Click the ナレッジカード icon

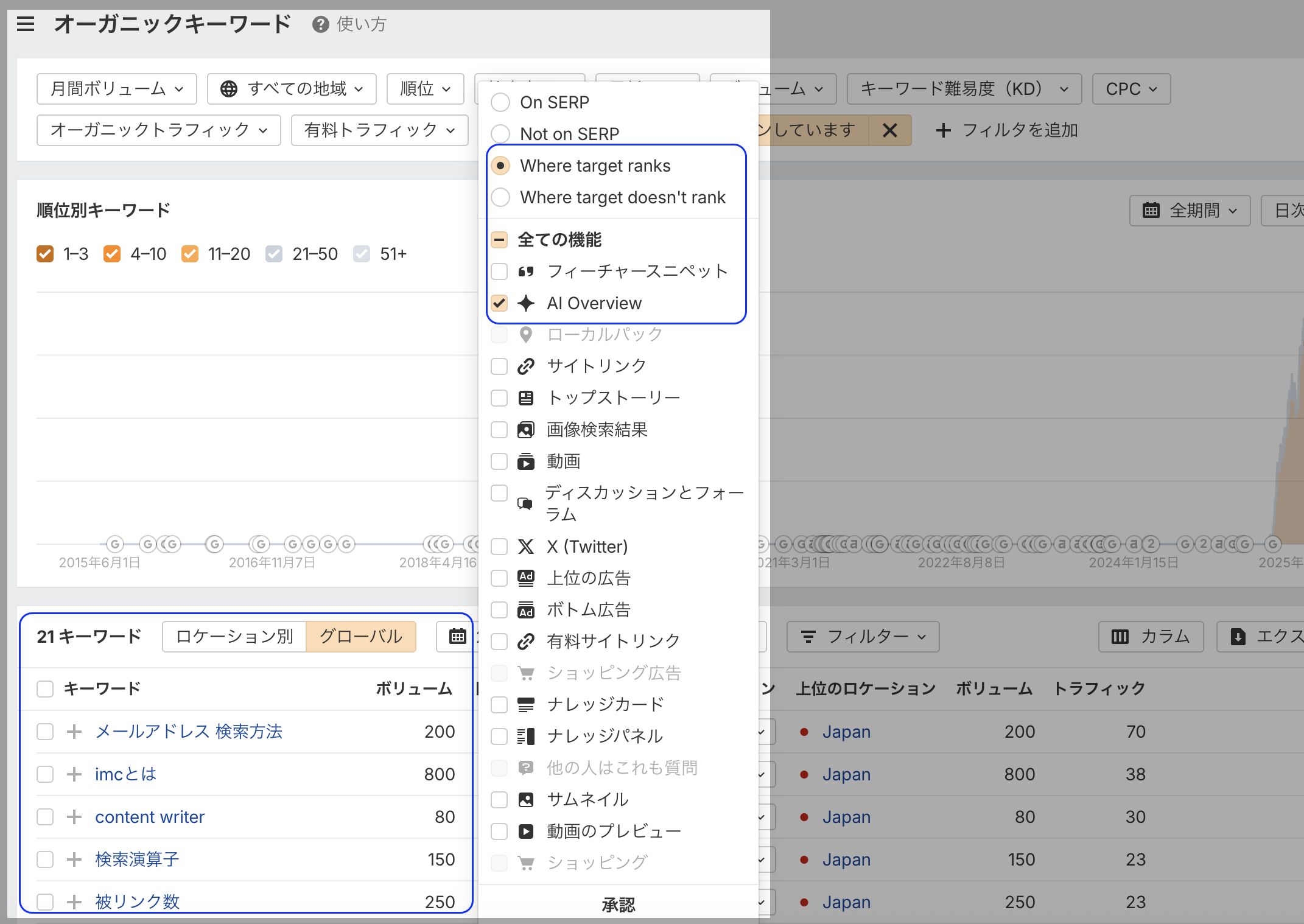coord(526,705)
